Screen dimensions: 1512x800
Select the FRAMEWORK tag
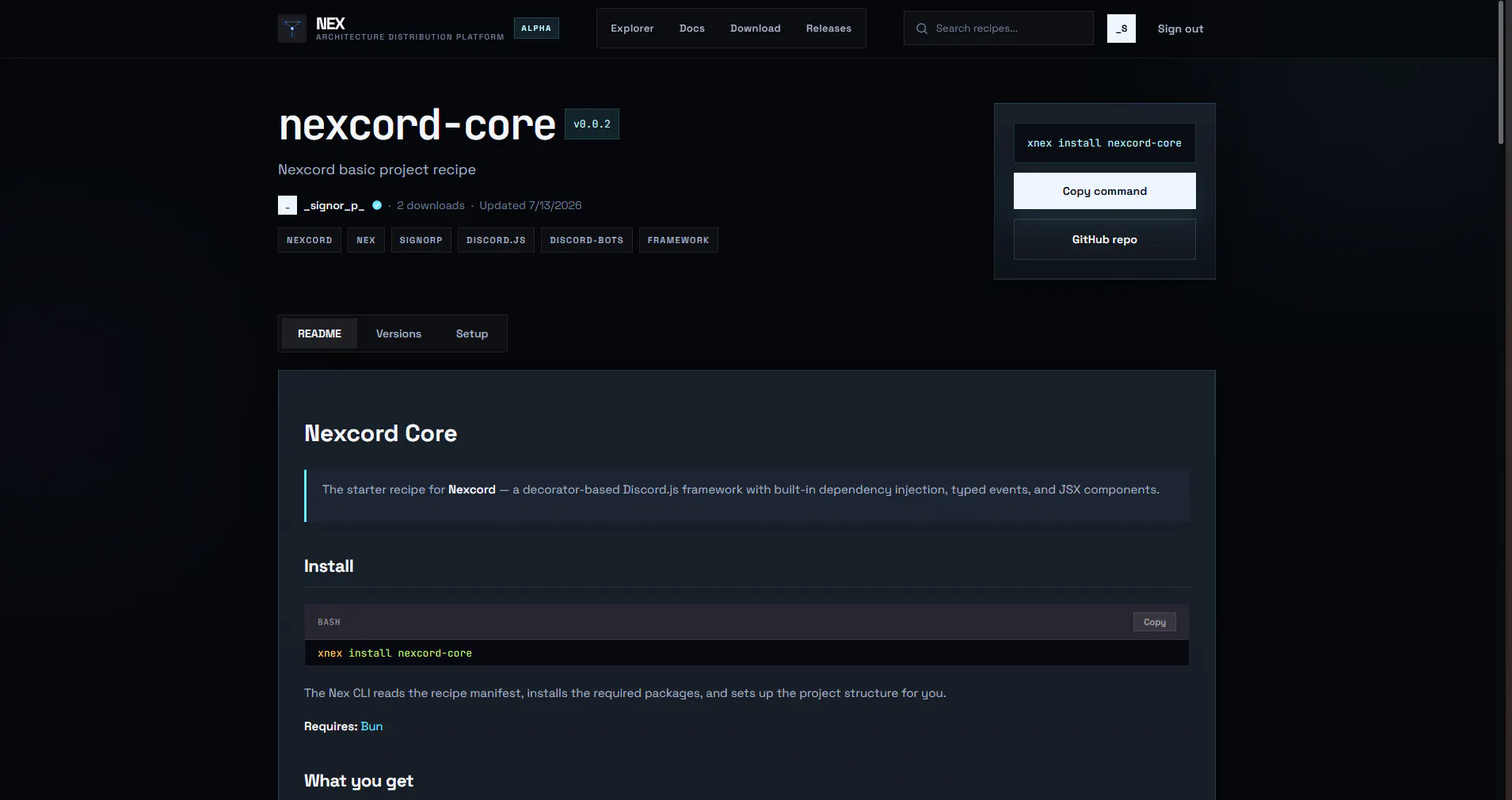coord(679,240)
